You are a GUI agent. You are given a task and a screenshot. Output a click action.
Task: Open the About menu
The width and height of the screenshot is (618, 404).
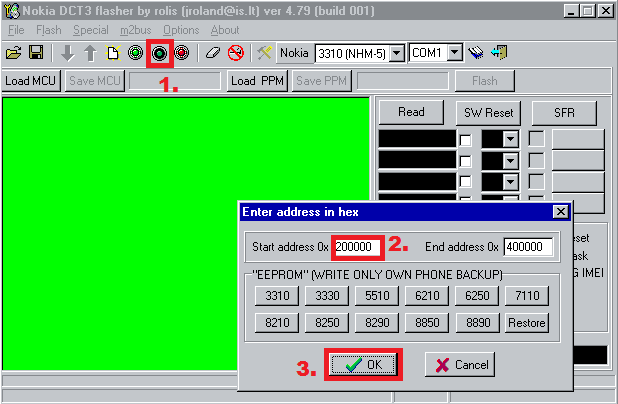[225, 30]
